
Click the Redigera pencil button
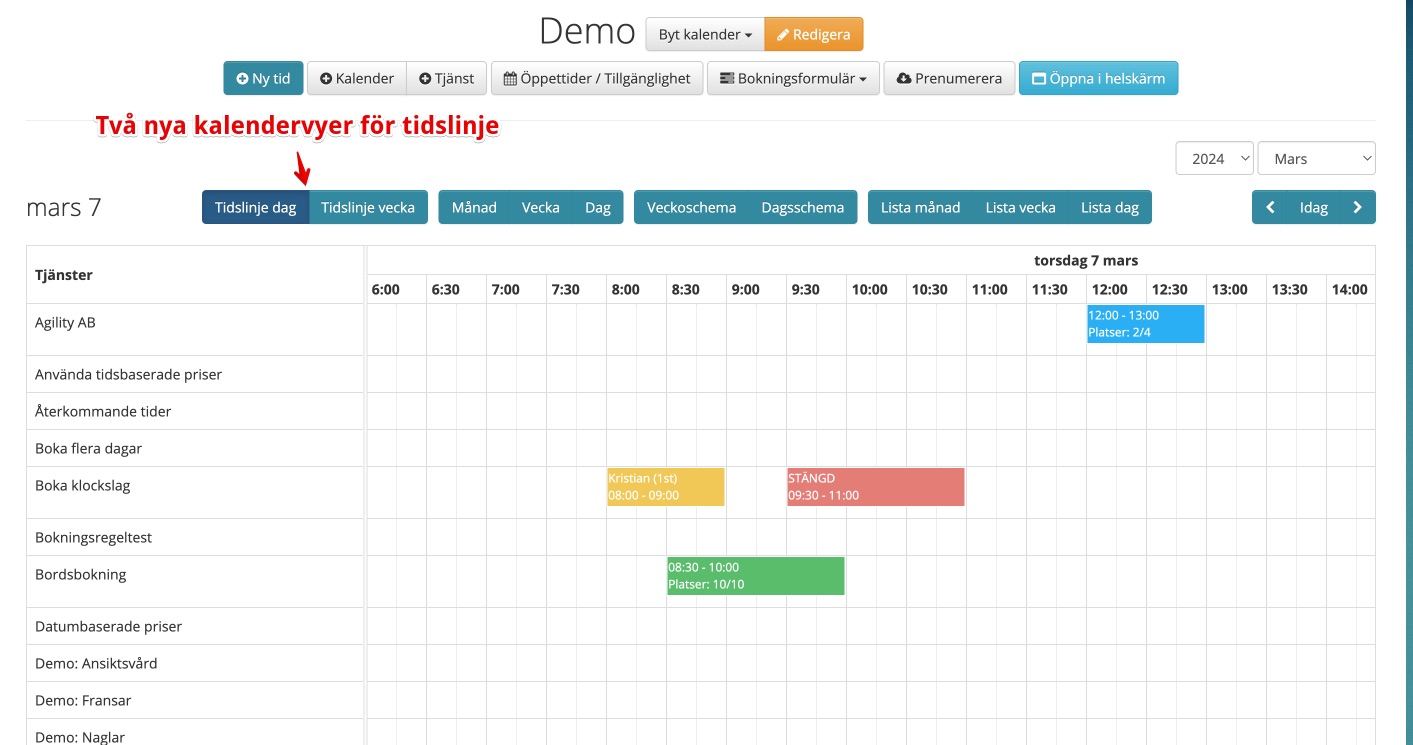coord(813,34)
